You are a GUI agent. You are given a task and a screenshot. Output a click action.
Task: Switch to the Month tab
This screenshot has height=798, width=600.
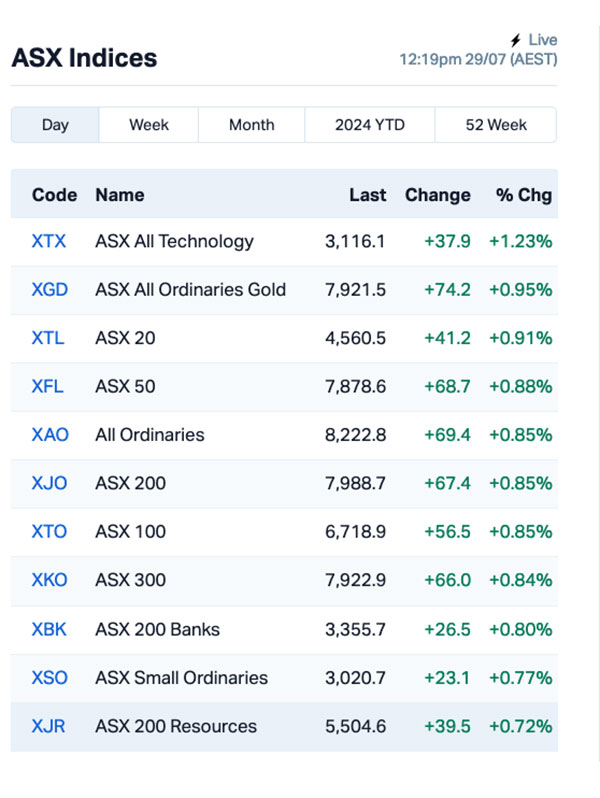[251, 125]
